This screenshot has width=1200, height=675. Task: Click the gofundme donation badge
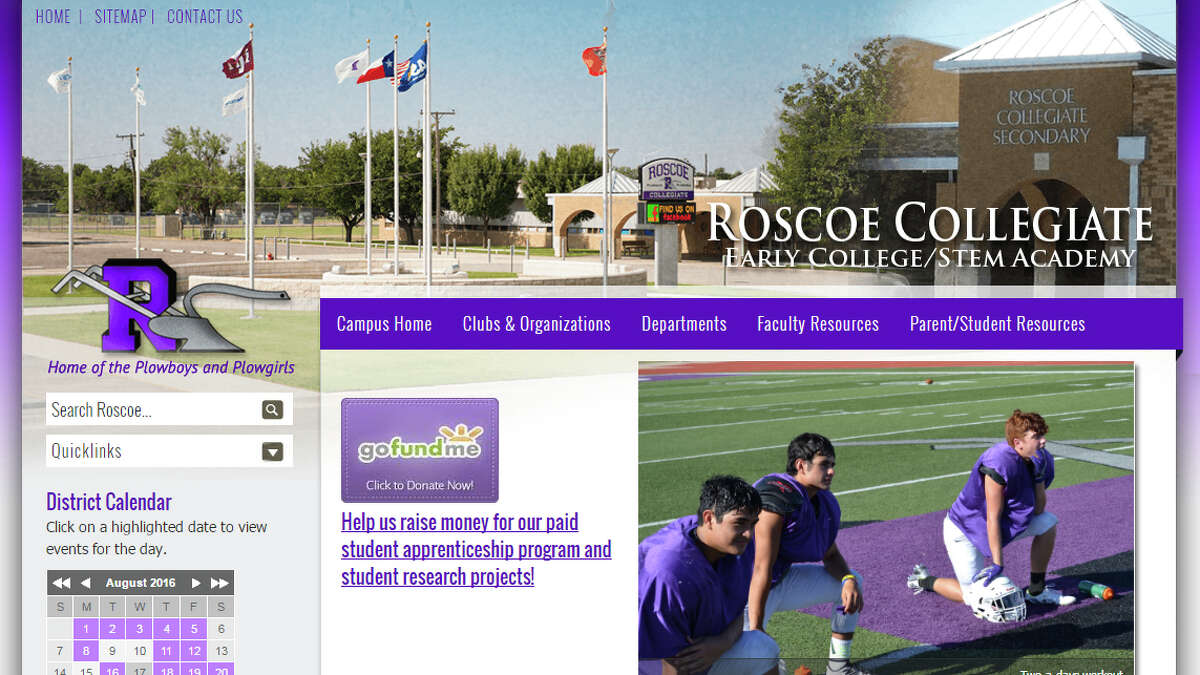point(419,450)
